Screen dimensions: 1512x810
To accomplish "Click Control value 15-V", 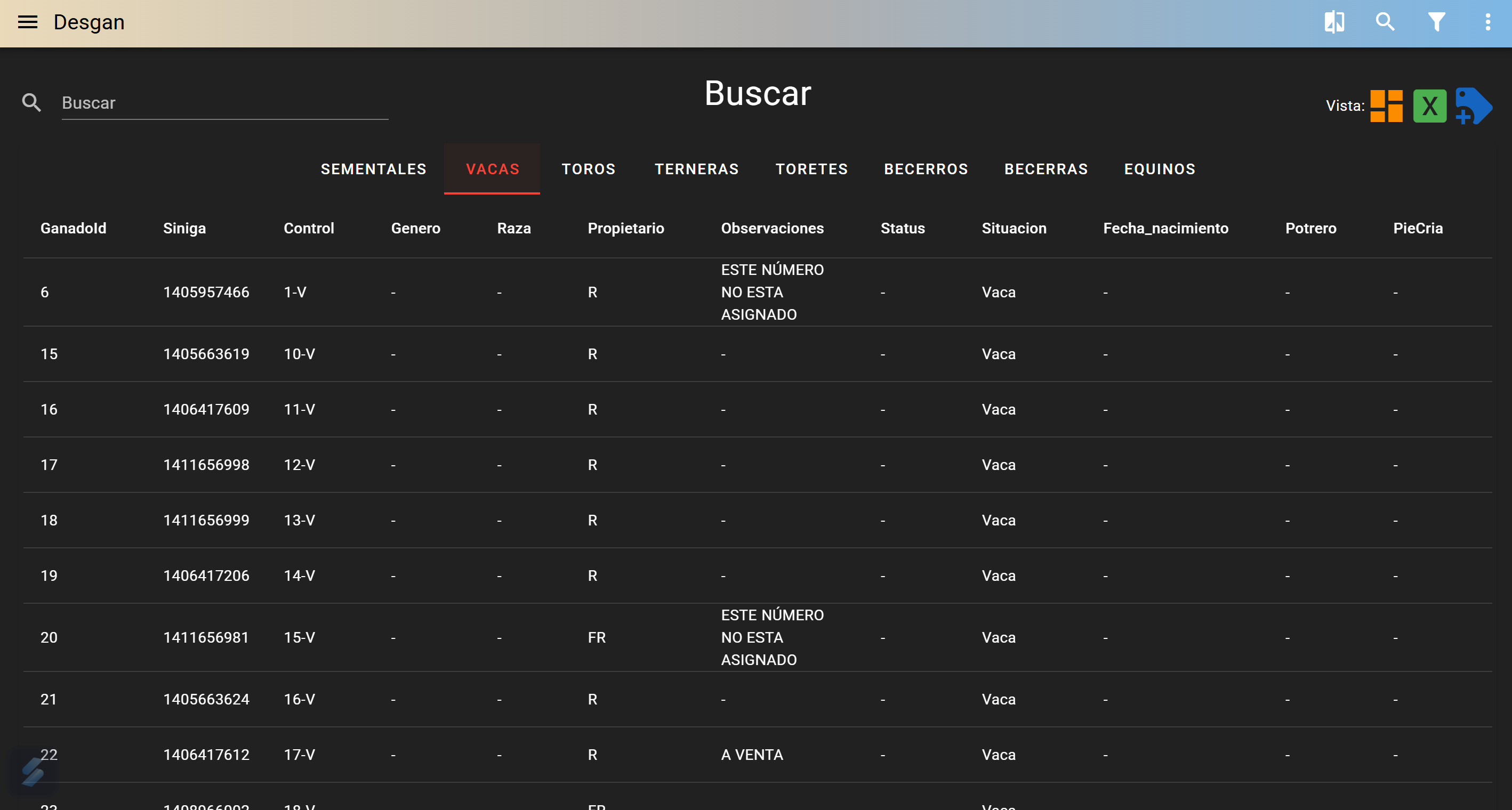I will coord(299,637).
